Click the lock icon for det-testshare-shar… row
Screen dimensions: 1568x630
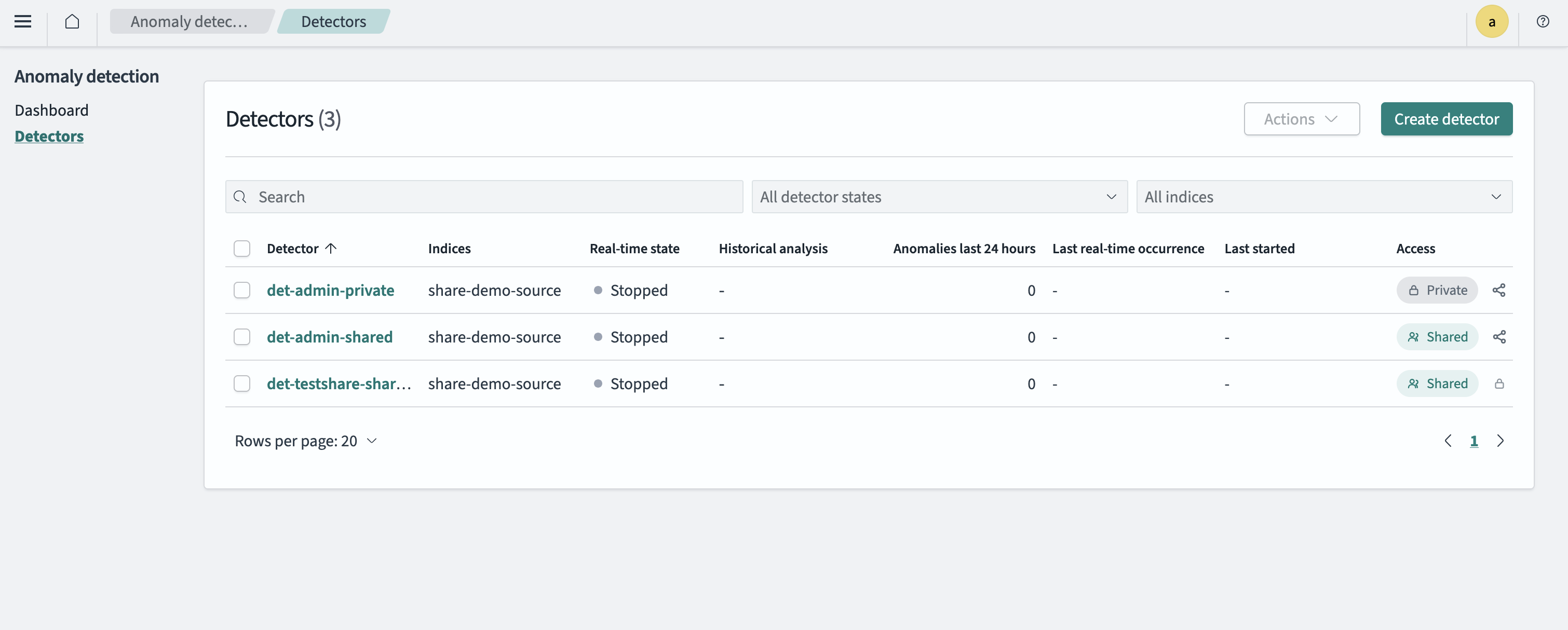1498,384
